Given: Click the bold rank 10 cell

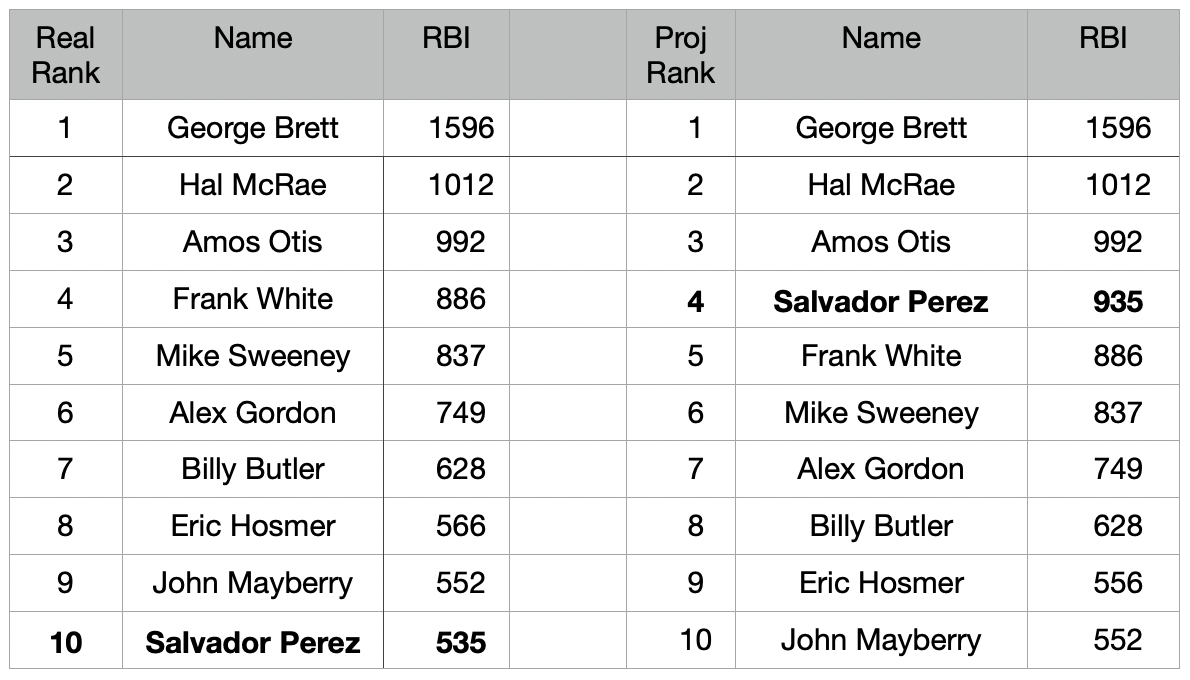Looking at the screenshot, I should pyautogui.click(x=66, y=641).
